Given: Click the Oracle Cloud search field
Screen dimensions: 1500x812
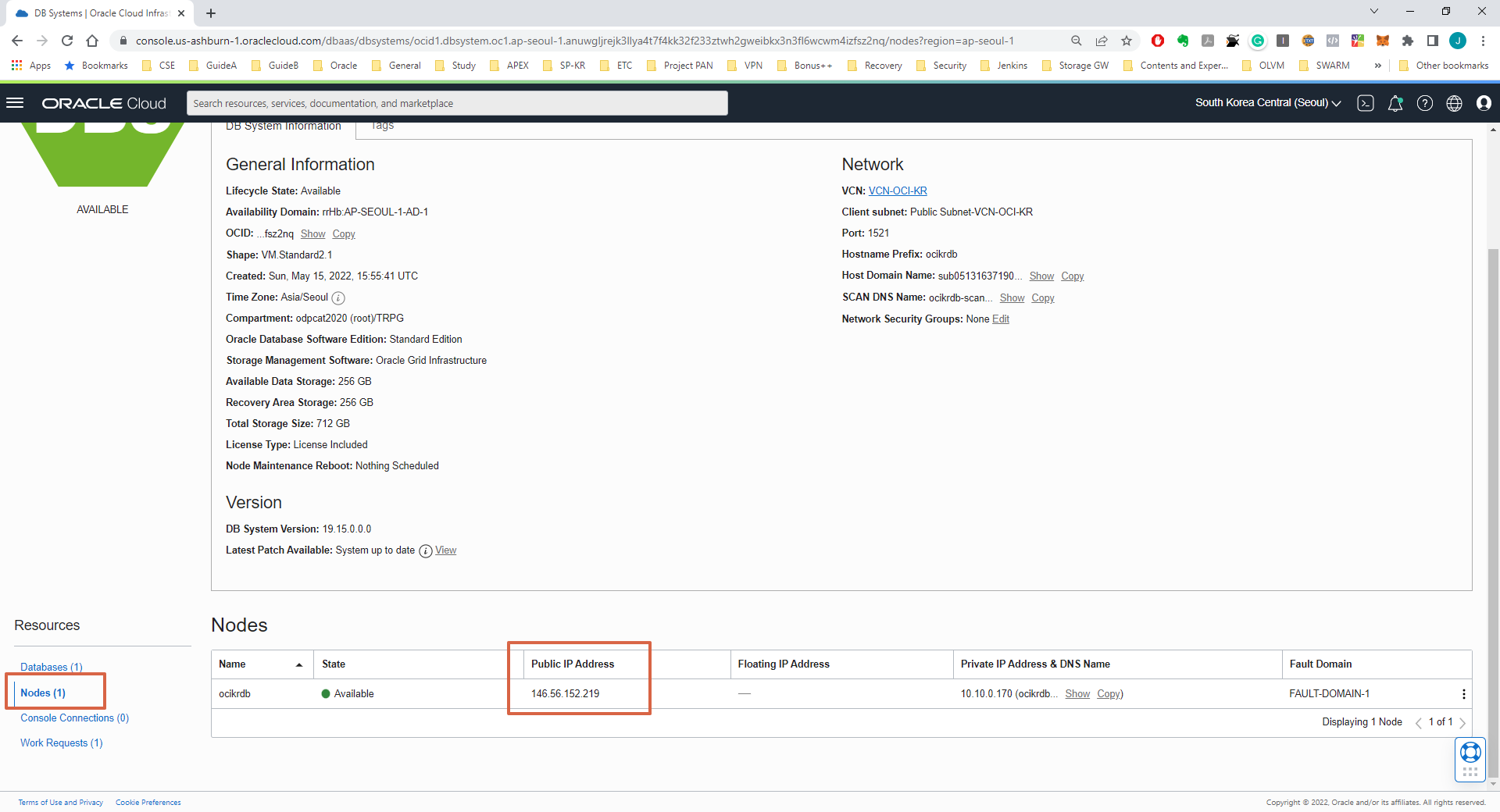Looking at the screenshot, I should [x=457, y=103].
